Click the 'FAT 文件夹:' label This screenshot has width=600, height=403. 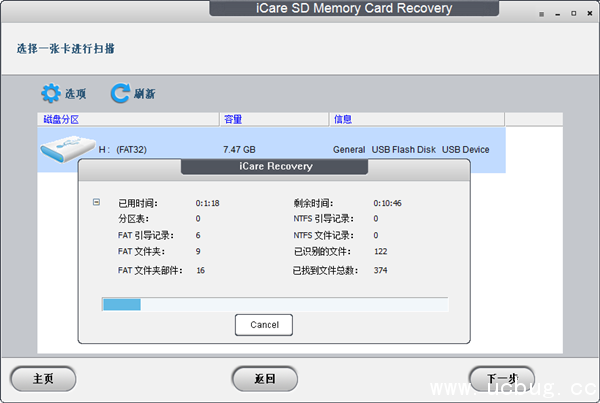(141, 251)
